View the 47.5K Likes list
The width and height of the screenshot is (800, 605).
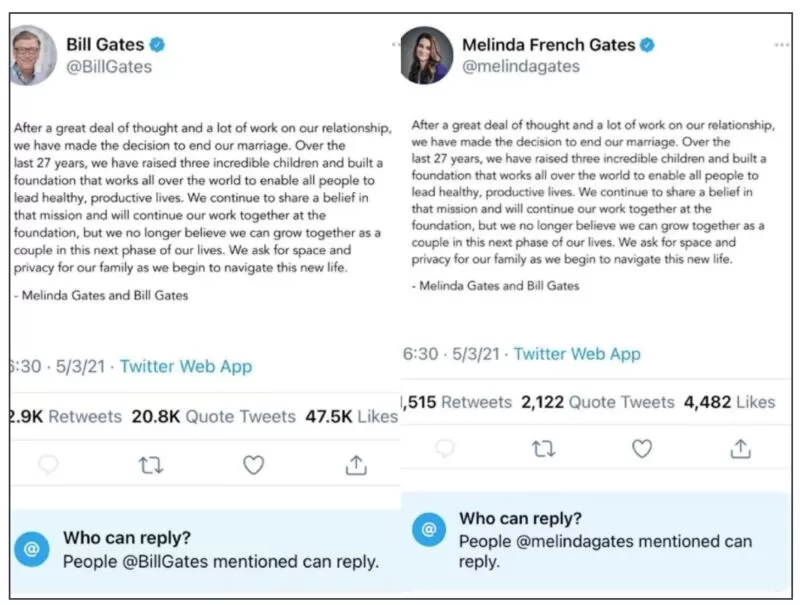tap(352, 416)
